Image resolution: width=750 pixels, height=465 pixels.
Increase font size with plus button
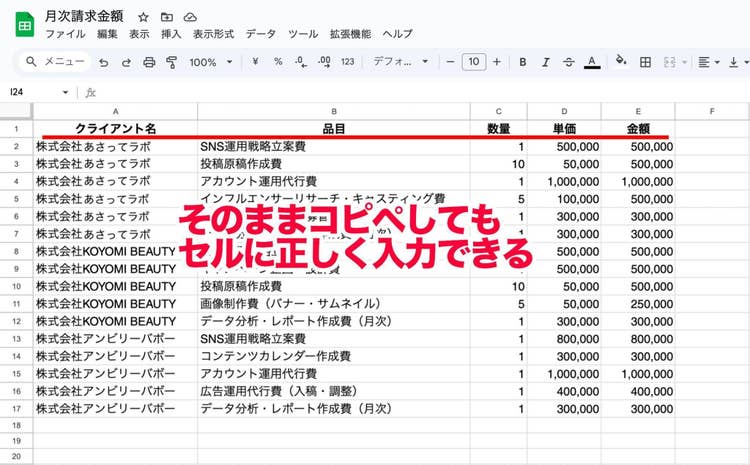click(x=497, y=62)
